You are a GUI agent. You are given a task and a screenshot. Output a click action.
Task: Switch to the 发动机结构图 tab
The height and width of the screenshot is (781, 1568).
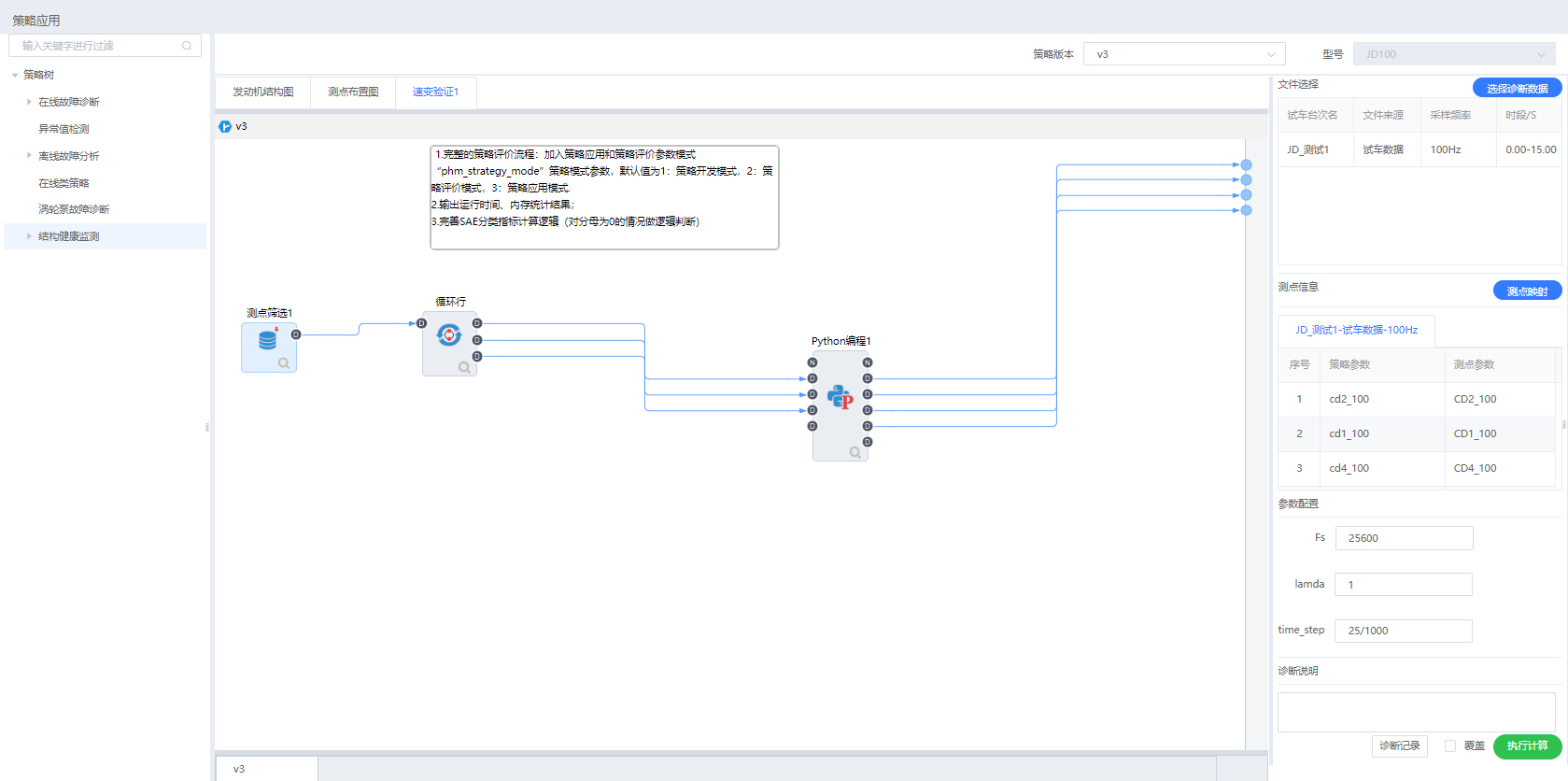coord(263,92)
